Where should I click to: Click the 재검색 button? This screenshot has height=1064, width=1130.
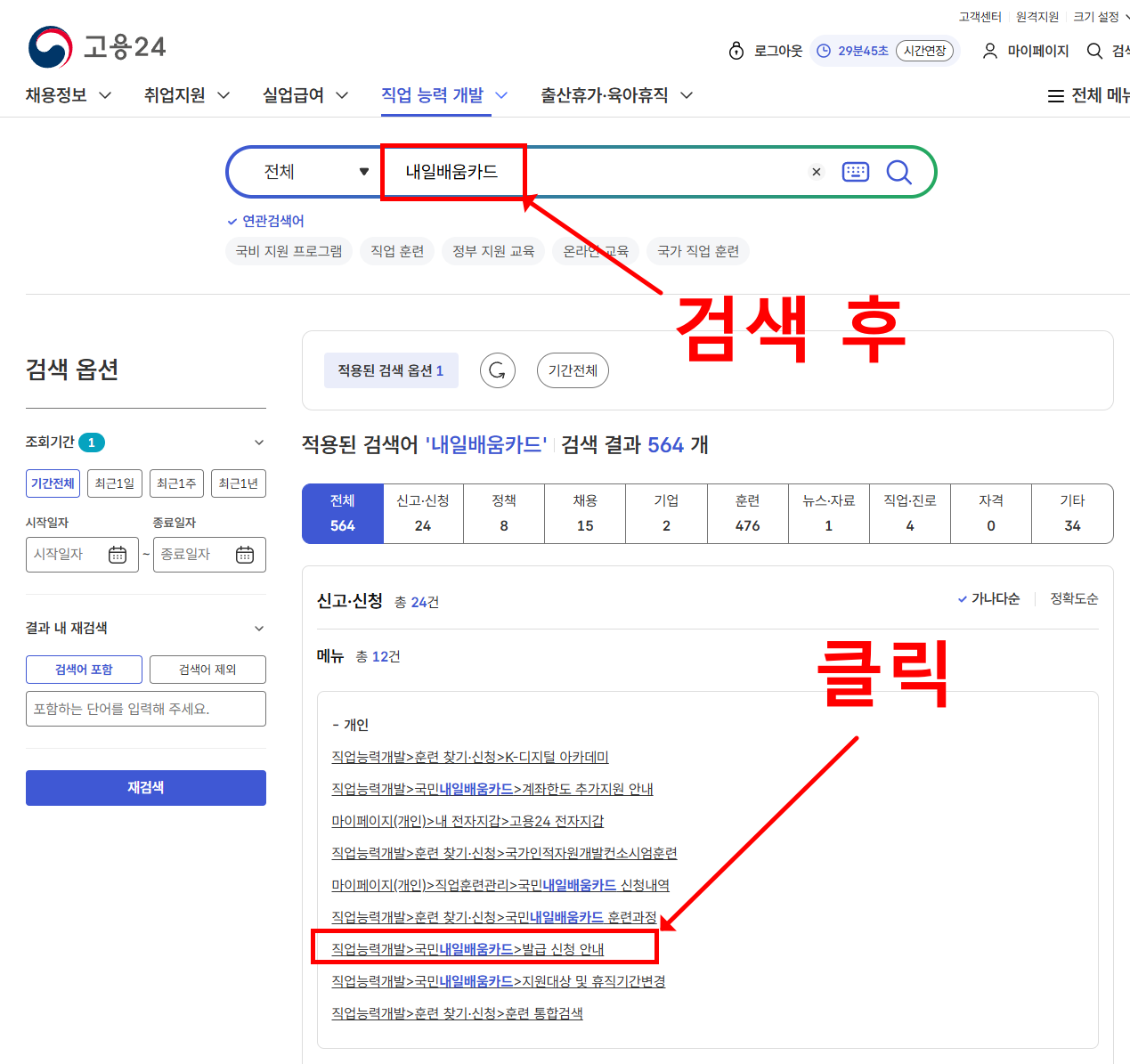tap(145, 787)
